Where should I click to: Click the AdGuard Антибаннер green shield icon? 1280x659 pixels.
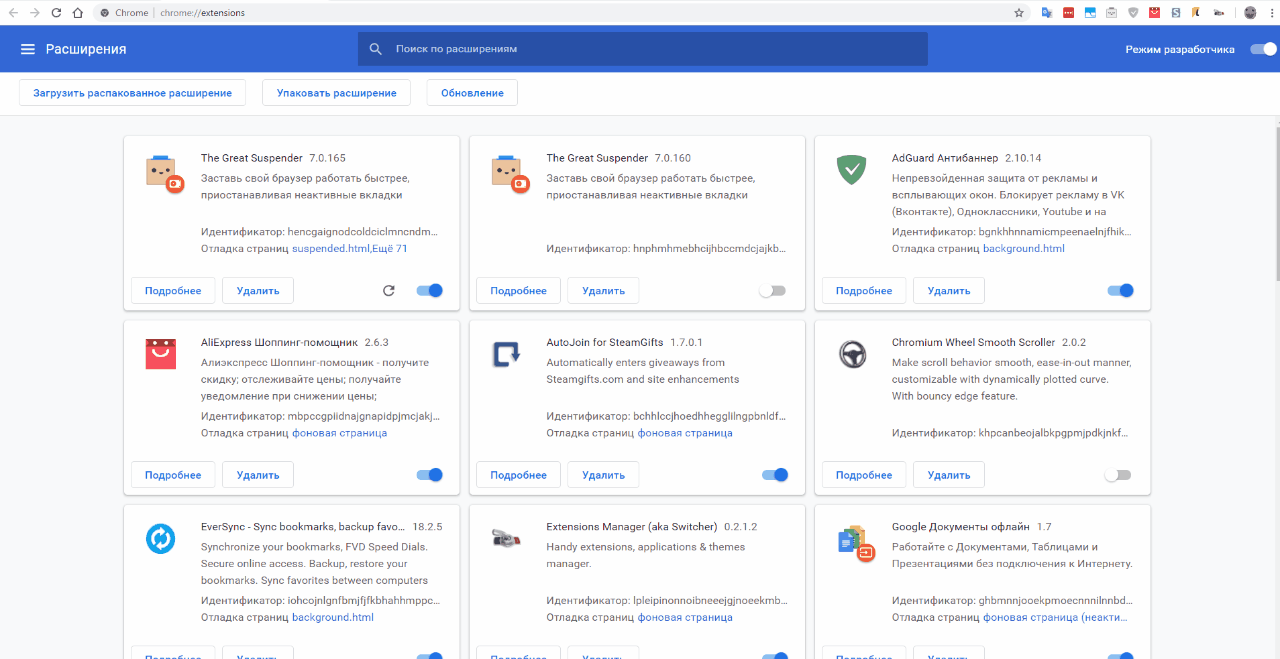[851, 170]
